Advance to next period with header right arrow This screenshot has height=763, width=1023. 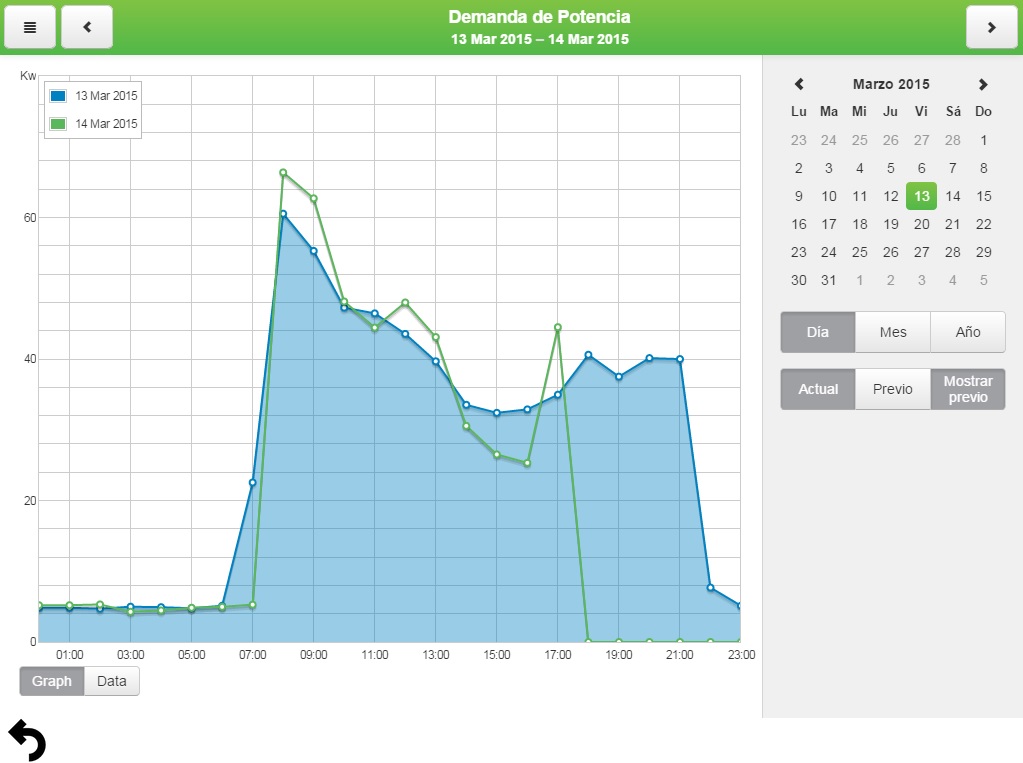991,27
